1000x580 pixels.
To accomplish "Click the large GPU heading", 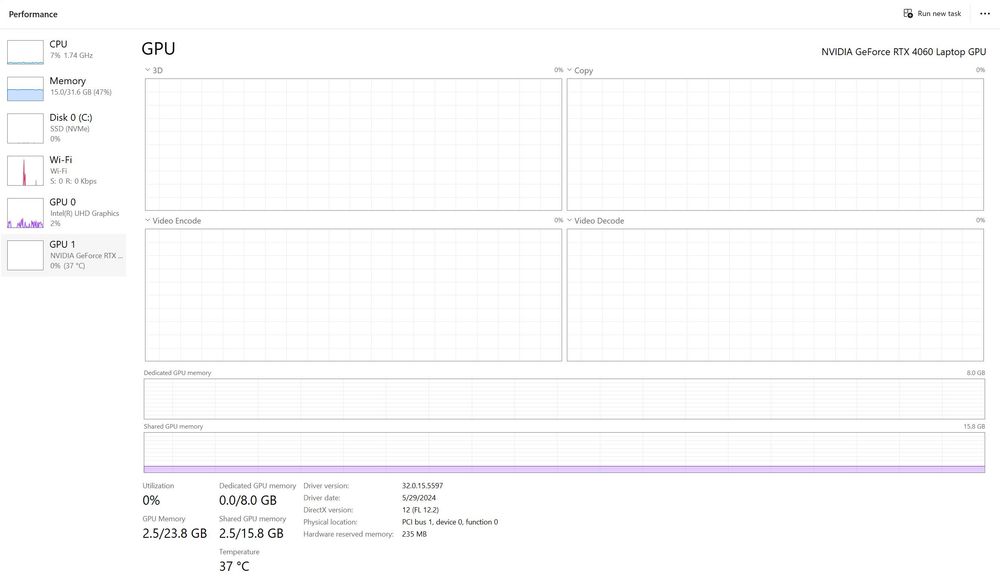I will pos(158,48).
